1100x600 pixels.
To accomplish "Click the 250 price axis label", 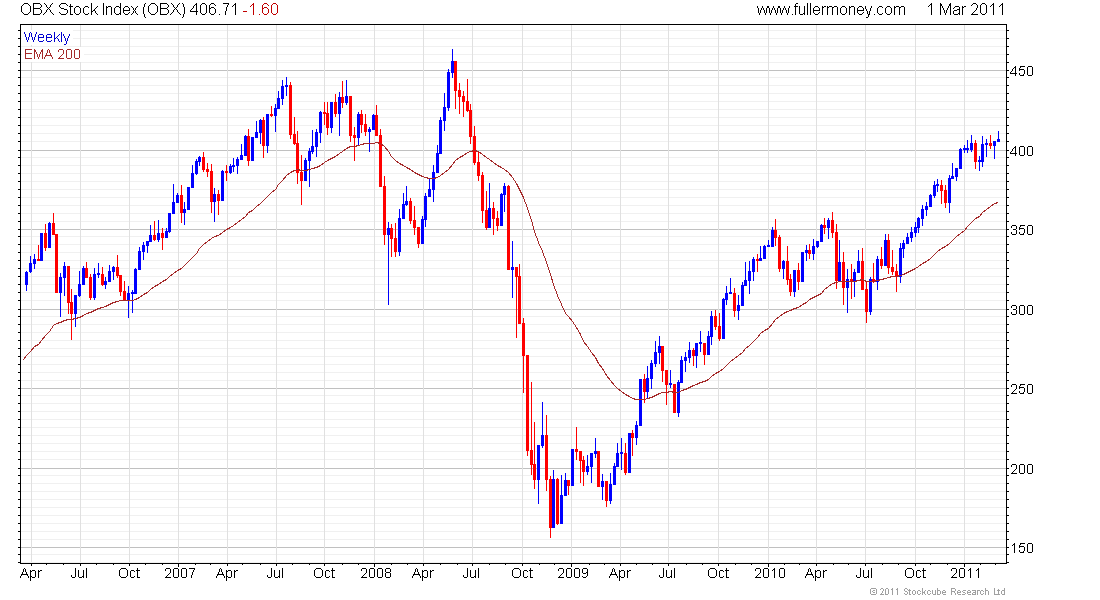I will click(x=1021, y=389).
